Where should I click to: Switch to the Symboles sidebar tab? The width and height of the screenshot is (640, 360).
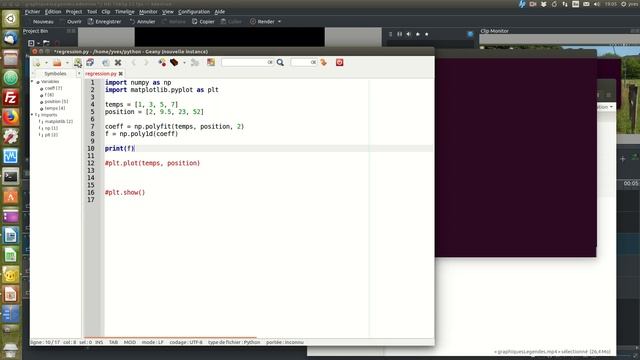click(x=55, y=73)
